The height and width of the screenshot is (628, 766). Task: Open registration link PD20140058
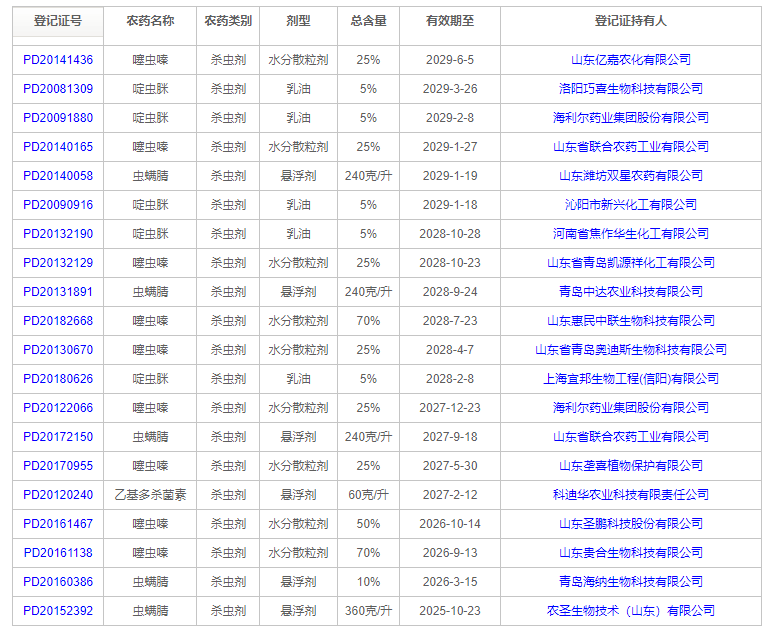point(58,176)
